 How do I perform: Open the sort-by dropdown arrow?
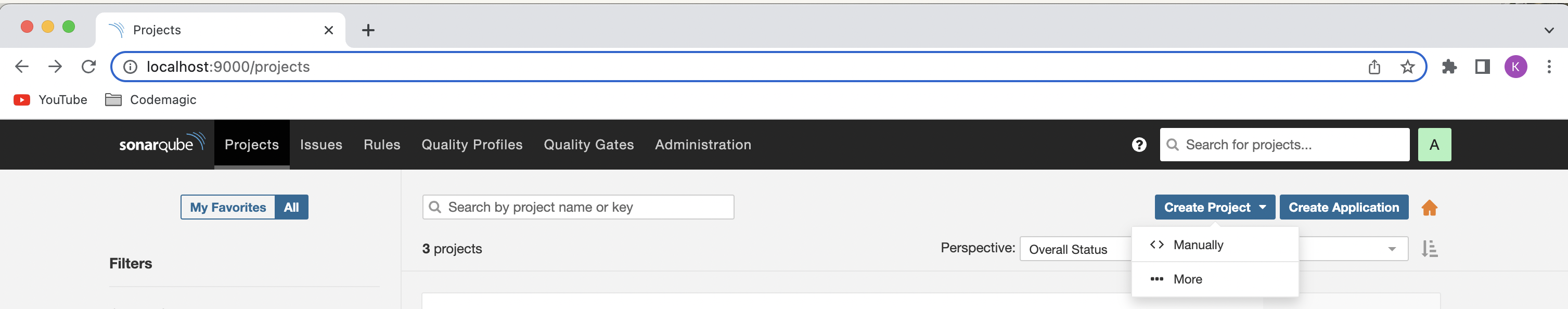[x=1392, y=249]
